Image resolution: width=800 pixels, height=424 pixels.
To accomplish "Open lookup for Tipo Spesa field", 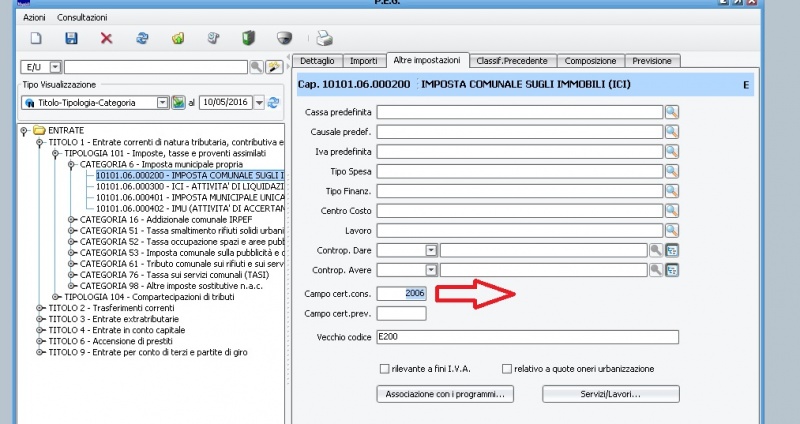I will [673, 170].
